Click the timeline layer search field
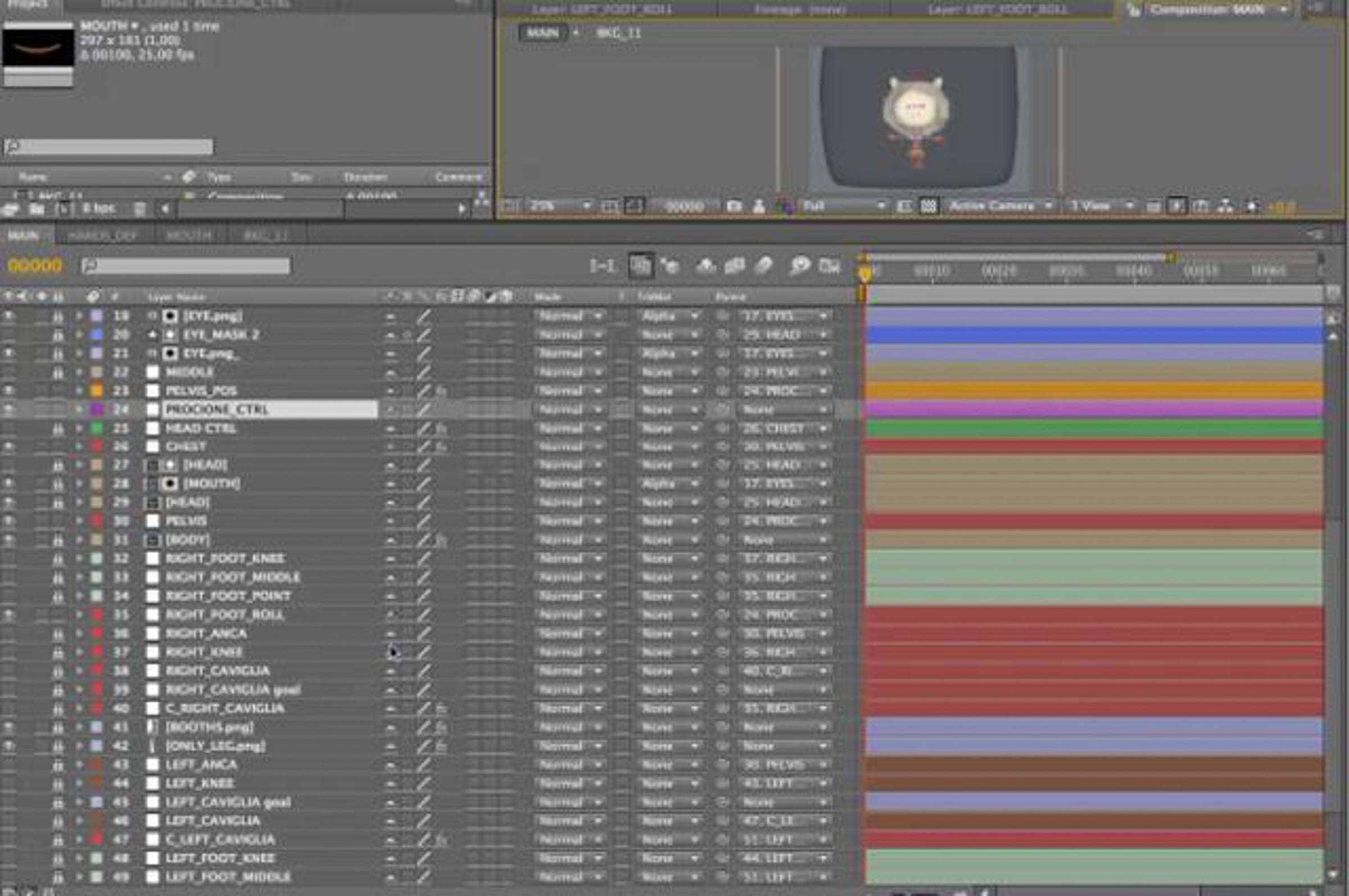Screen dimensions: 1349x896 pyautogui.click(x=185, y=266)
